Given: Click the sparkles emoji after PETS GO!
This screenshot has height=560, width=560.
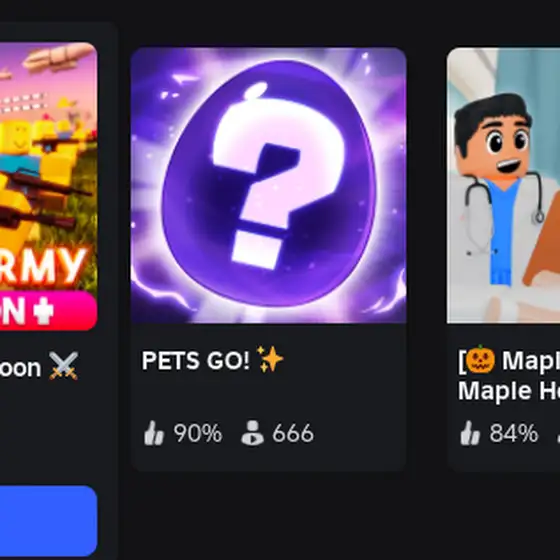Looking at the screenshot, I should click(x=270, y=359).
